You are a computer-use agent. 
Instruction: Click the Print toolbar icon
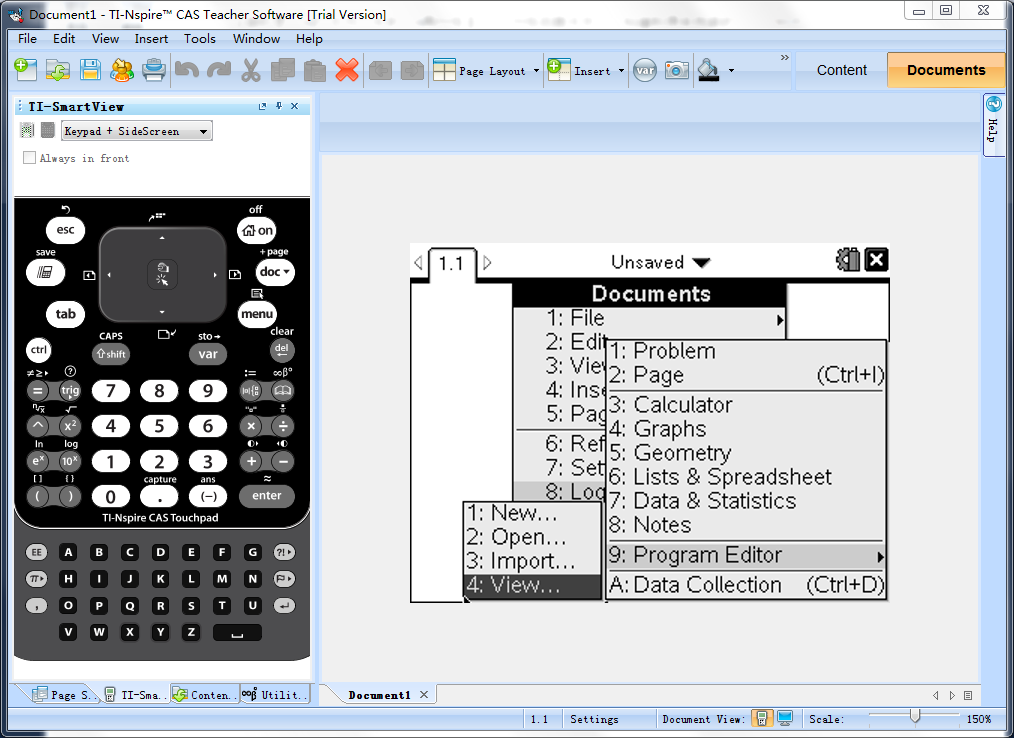point(154,70)
